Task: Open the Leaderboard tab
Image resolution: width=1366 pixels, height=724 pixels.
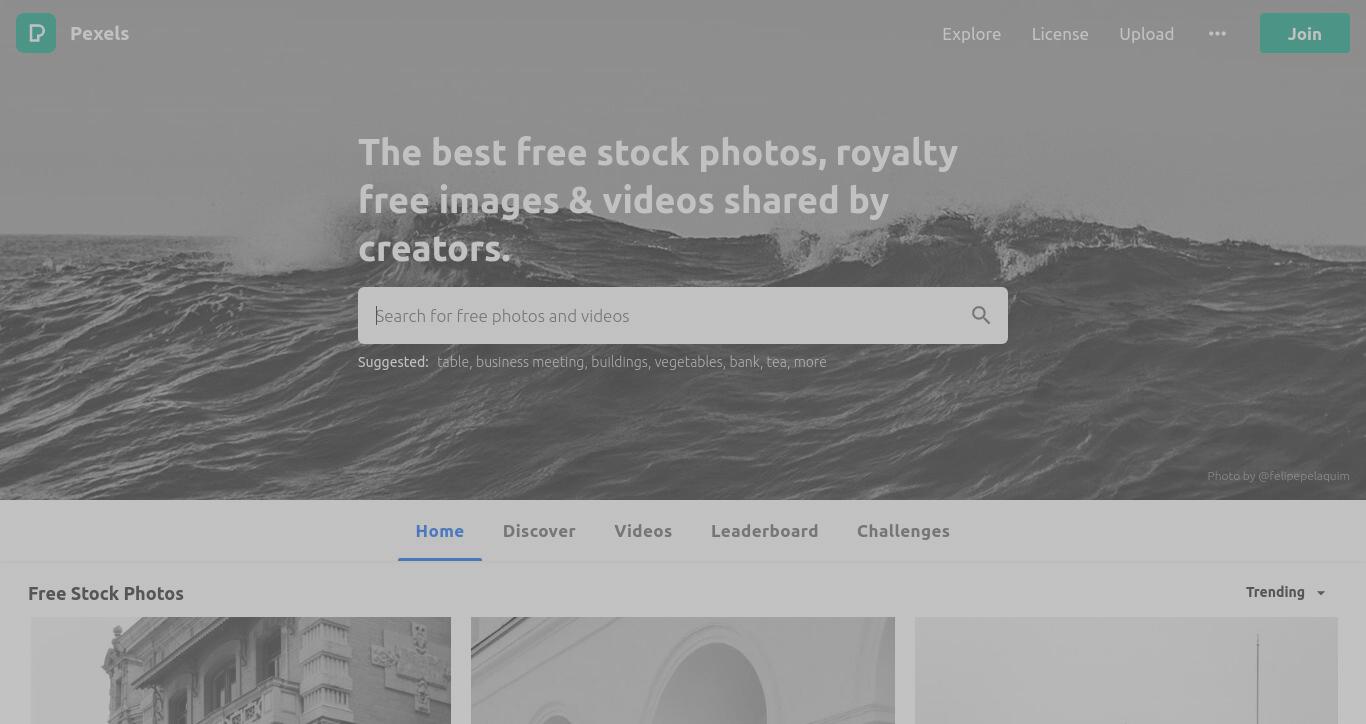Action: [764, 531]
